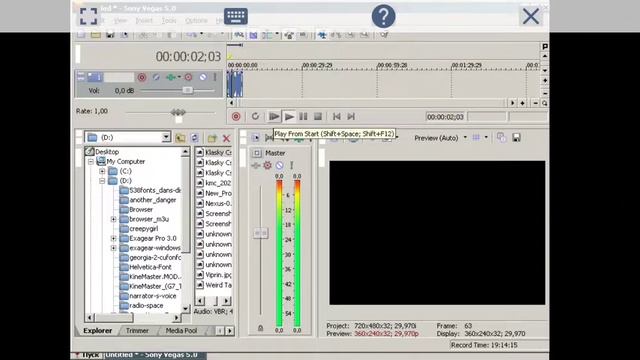Arm the audio track for record
This screenshot has width=640, height=360.
142,77
